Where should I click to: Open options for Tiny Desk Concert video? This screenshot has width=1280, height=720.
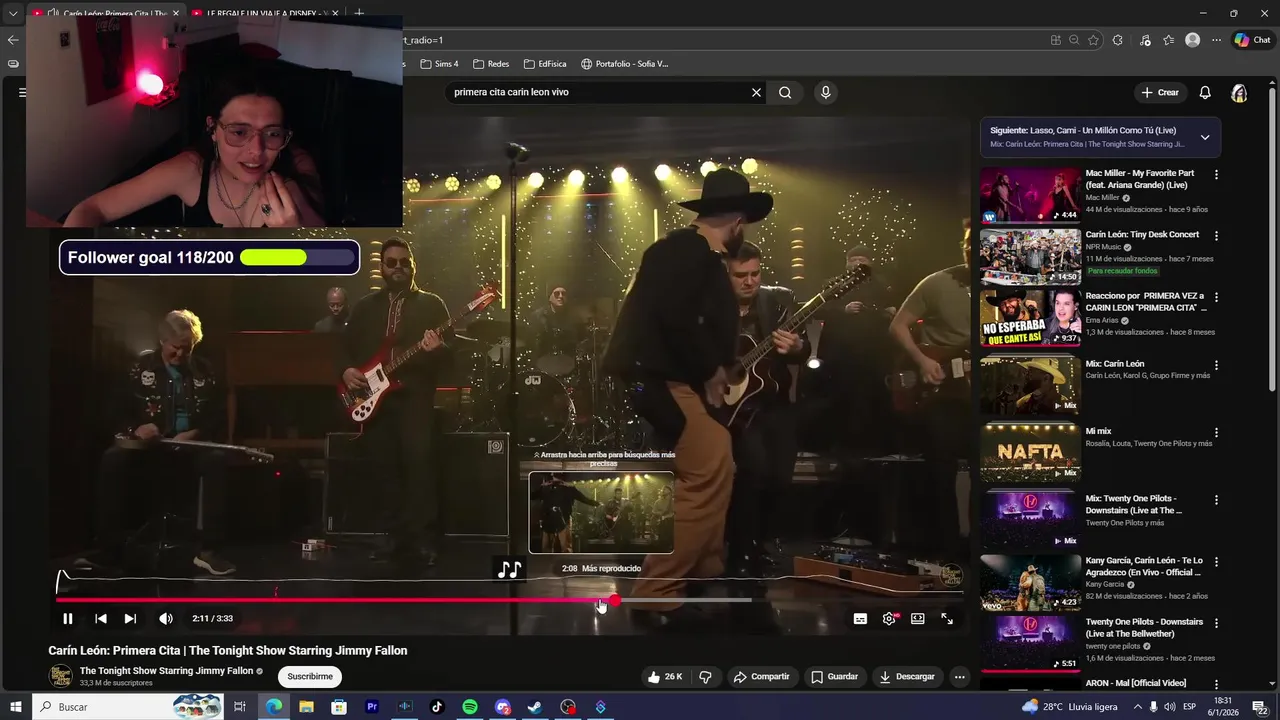(1216, 236)
